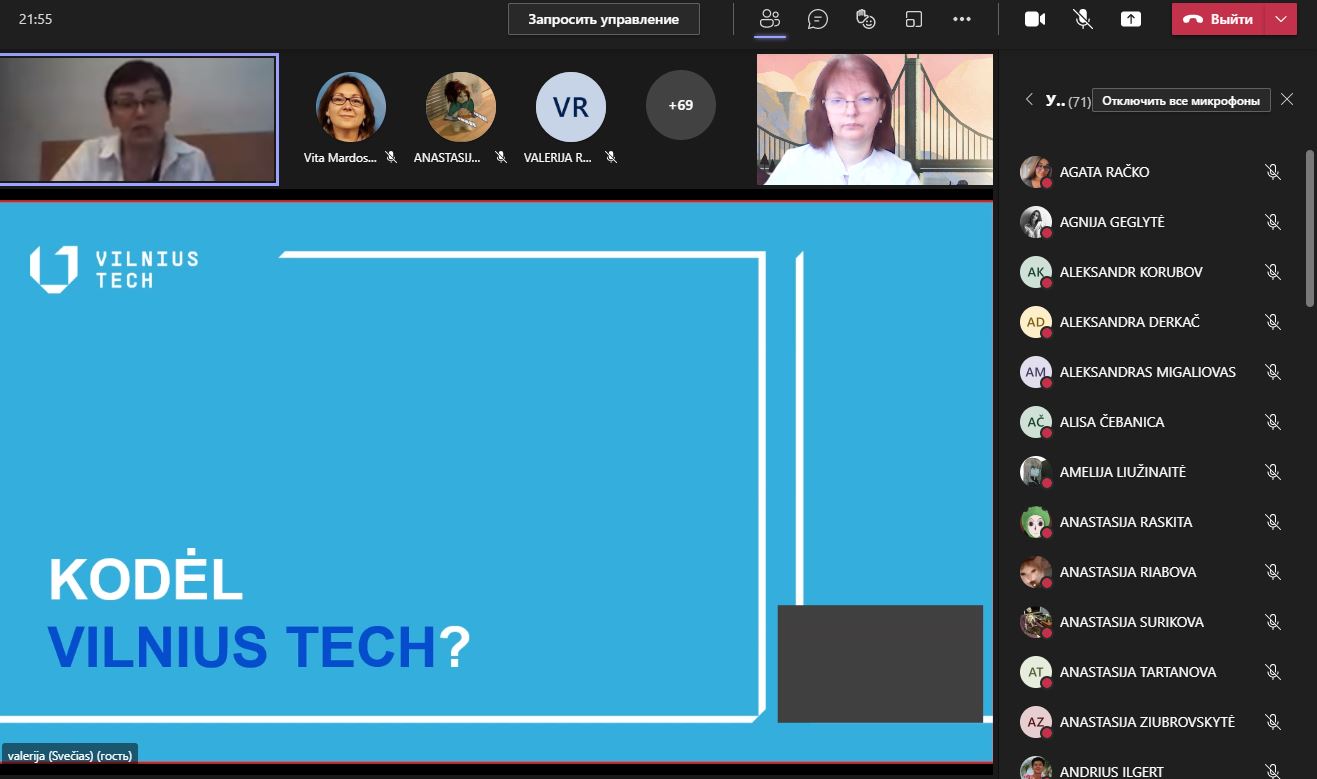Image resolution: width=1317 pixels, height=779 pixels.
Task: Select the name ALEKSANDRAS MIGALIOVAS
Action: click(x=1148, y=372)
